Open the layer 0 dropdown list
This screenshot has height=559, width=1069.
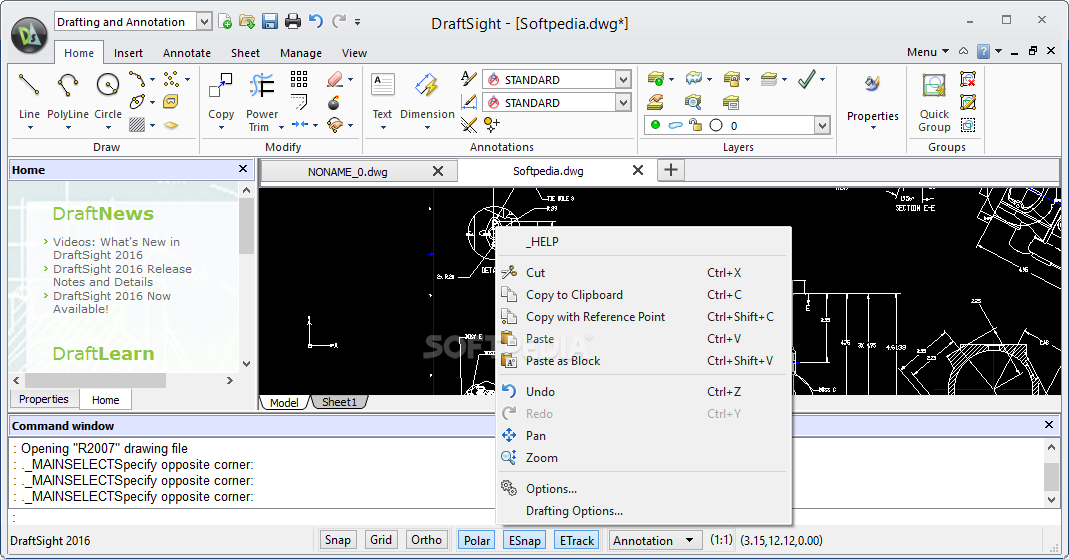[x=822, y=125]
